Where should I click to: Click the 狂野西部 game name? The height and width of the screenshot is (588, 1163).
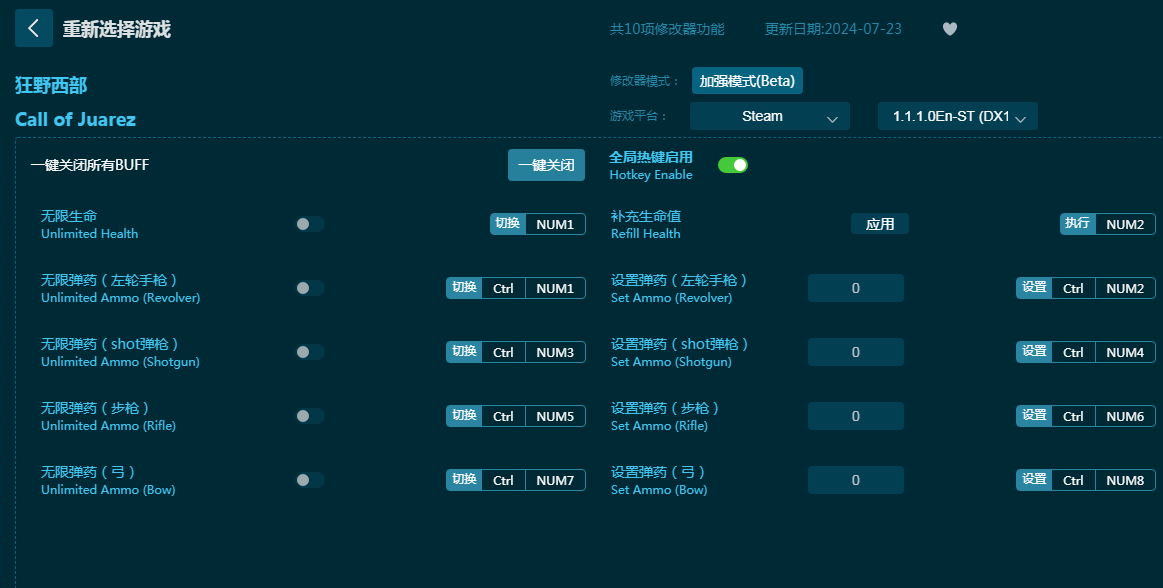tap(51, 85)
